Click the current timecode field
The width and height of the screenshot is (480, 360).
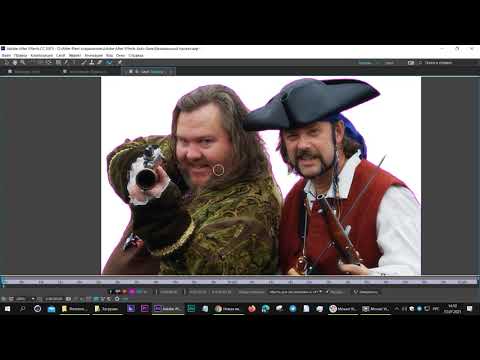(x=54, y=299)
